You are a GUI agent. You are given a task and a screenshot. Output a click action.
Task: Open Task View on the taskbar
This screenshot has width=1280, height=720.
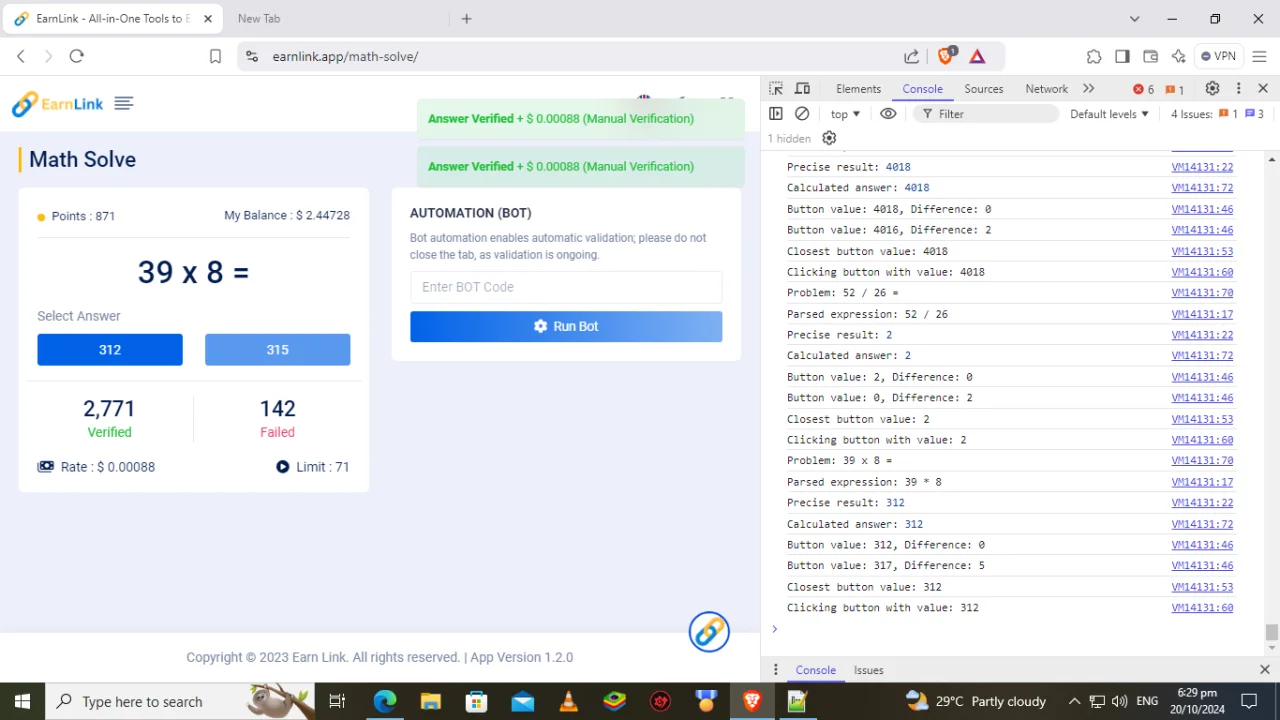point(337,701)
